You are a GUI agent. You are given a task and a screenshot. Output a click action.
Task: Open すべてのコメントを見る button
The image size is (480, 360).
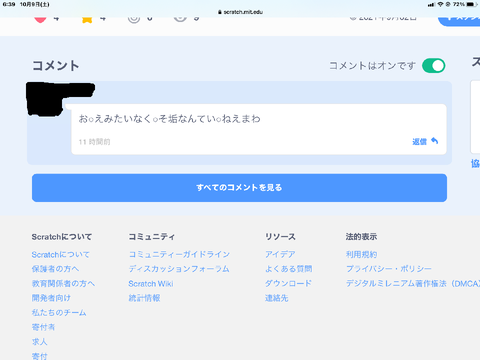tap(239, 188)
